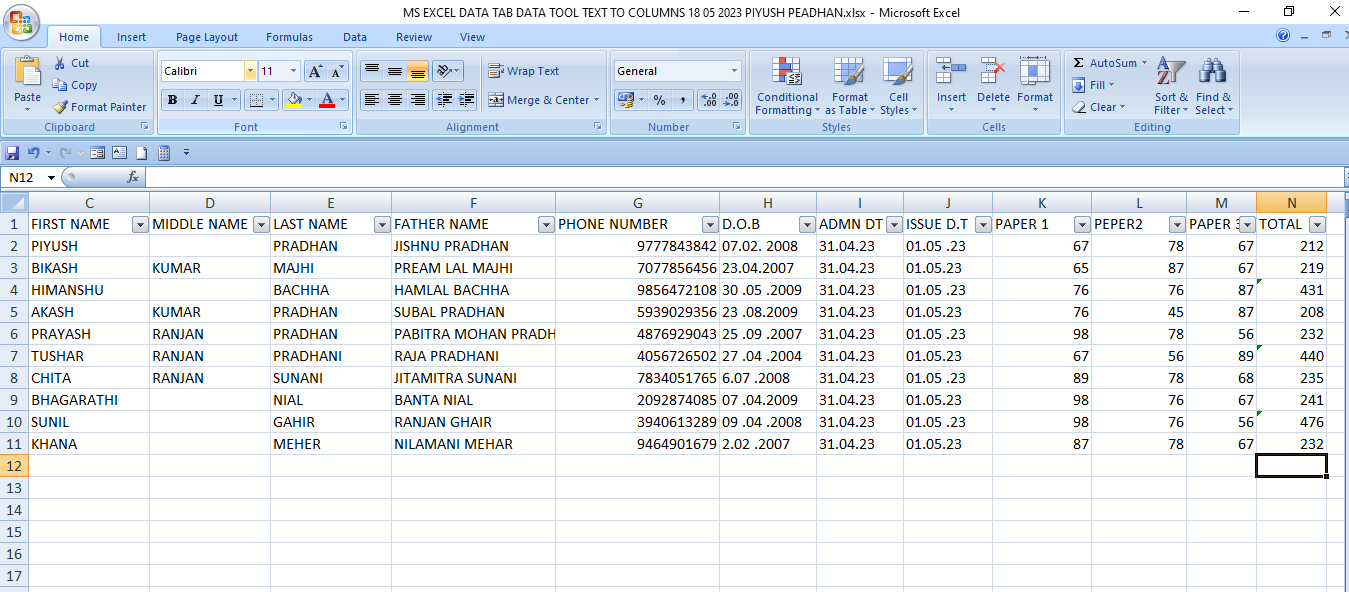Expand the General number format dropdown
Image resolution: width=1349 pixels, height=592 pixels.
pos(734,71)
